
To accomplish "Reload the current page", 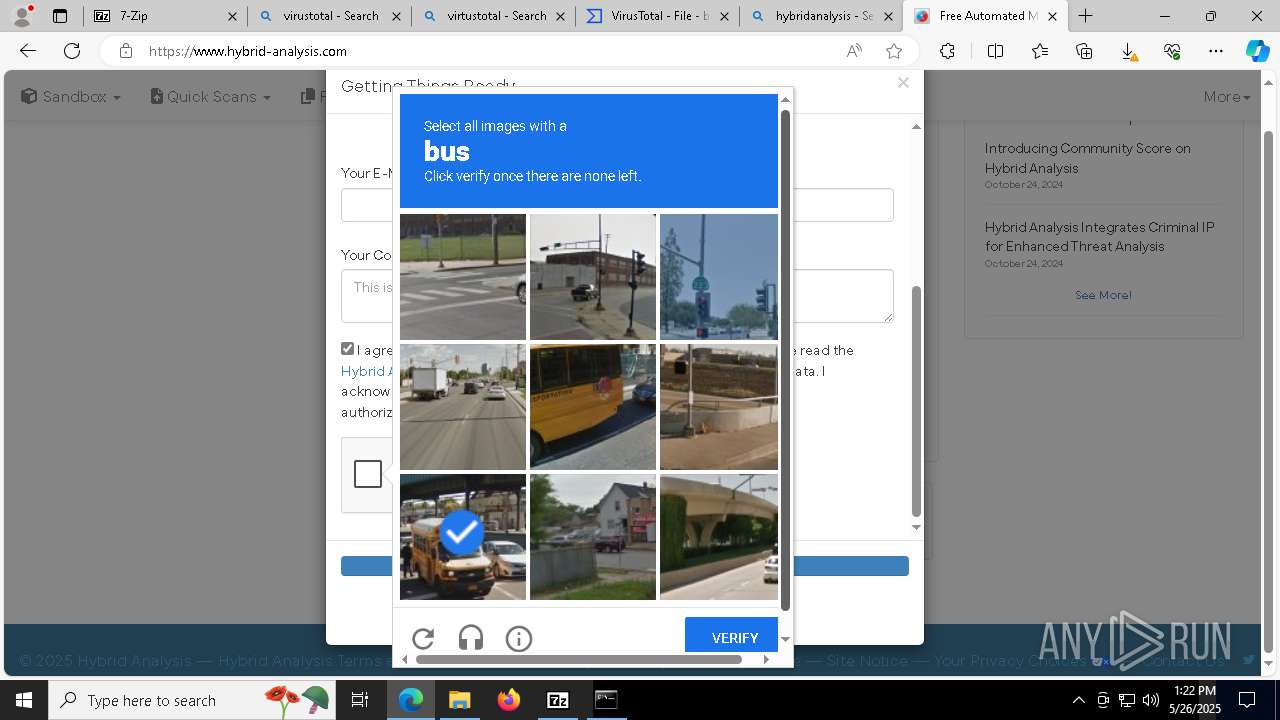I will point(72,51).
